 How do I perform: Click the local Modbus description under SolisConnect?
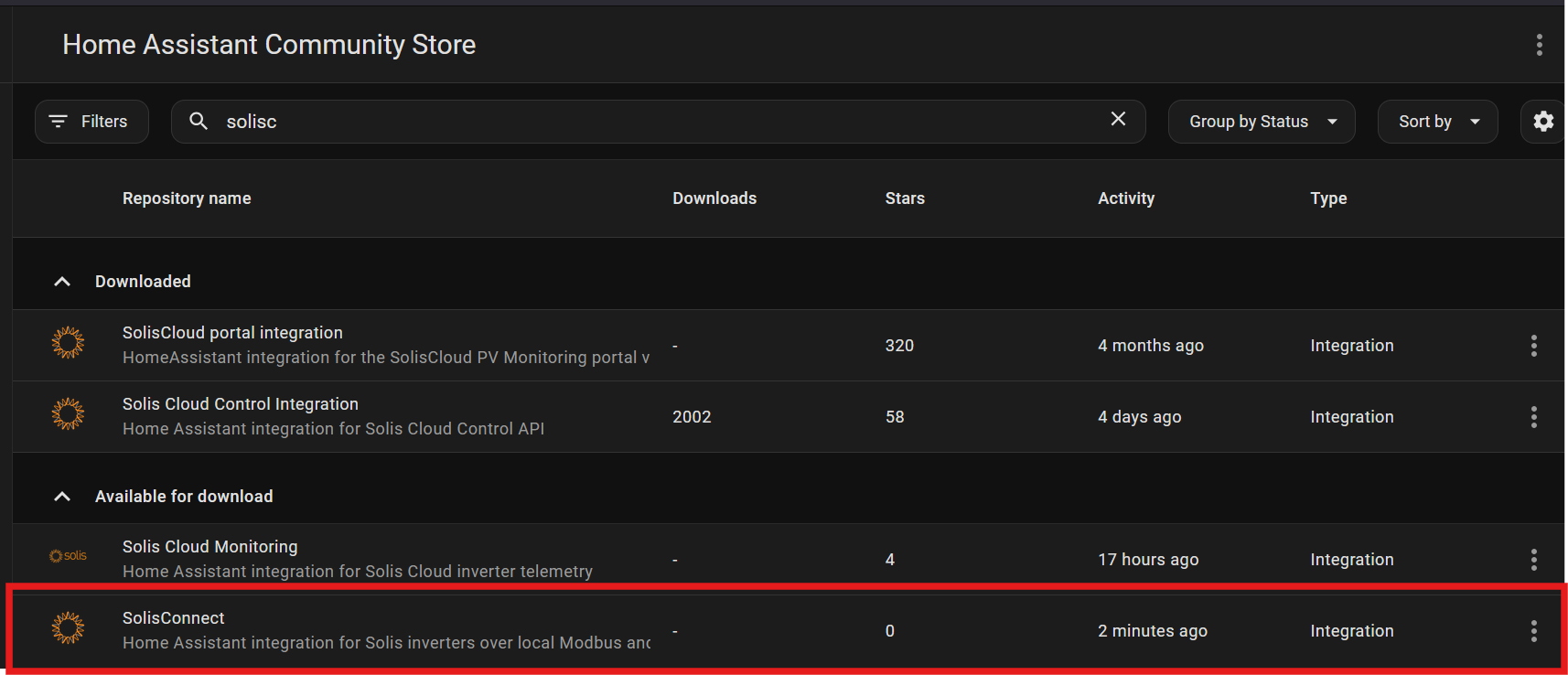pos(386,643)
